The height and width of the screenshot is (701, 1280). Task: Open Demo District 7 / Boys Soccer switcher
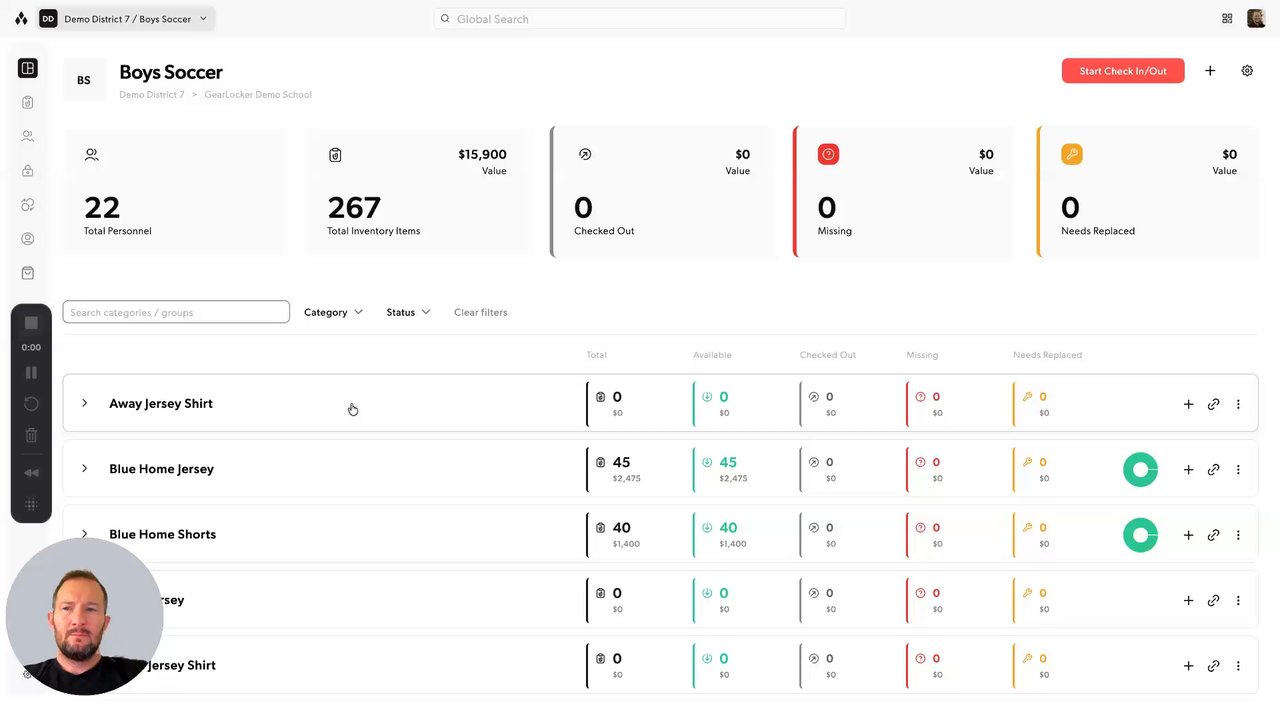point(125,18)
